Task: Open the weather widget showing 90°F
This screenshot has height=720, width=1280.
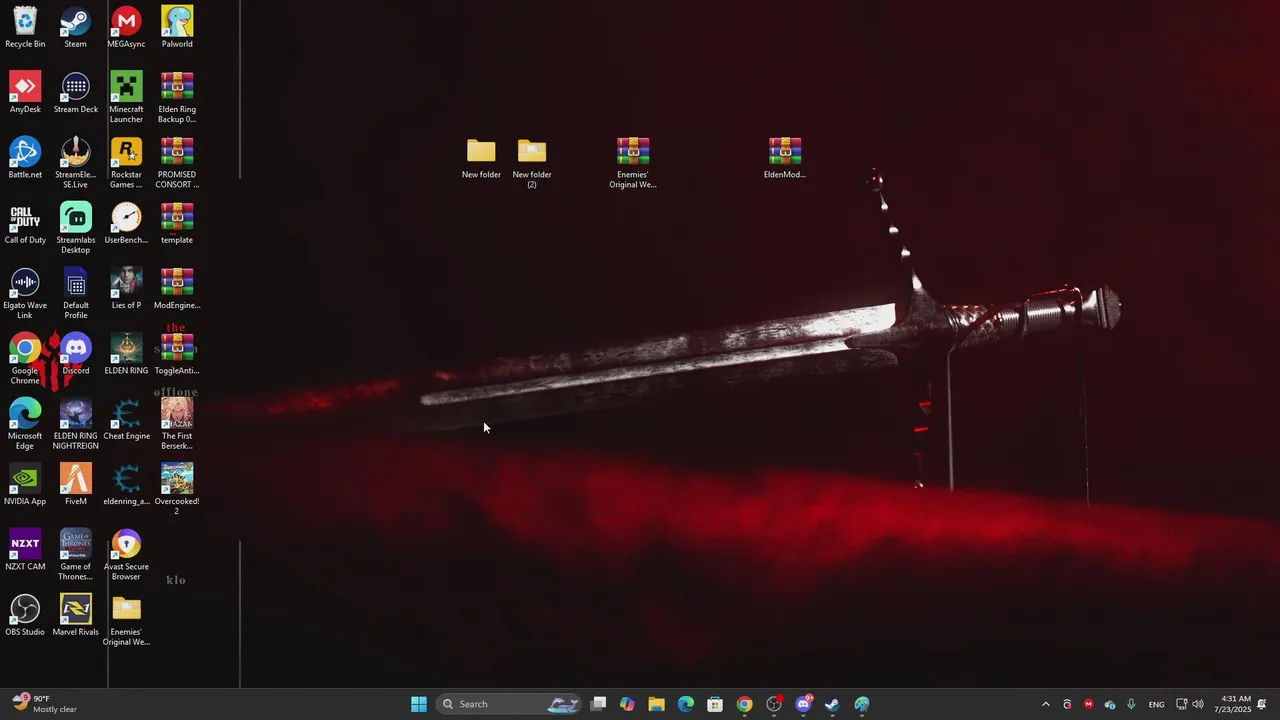Action: point(45,704)
